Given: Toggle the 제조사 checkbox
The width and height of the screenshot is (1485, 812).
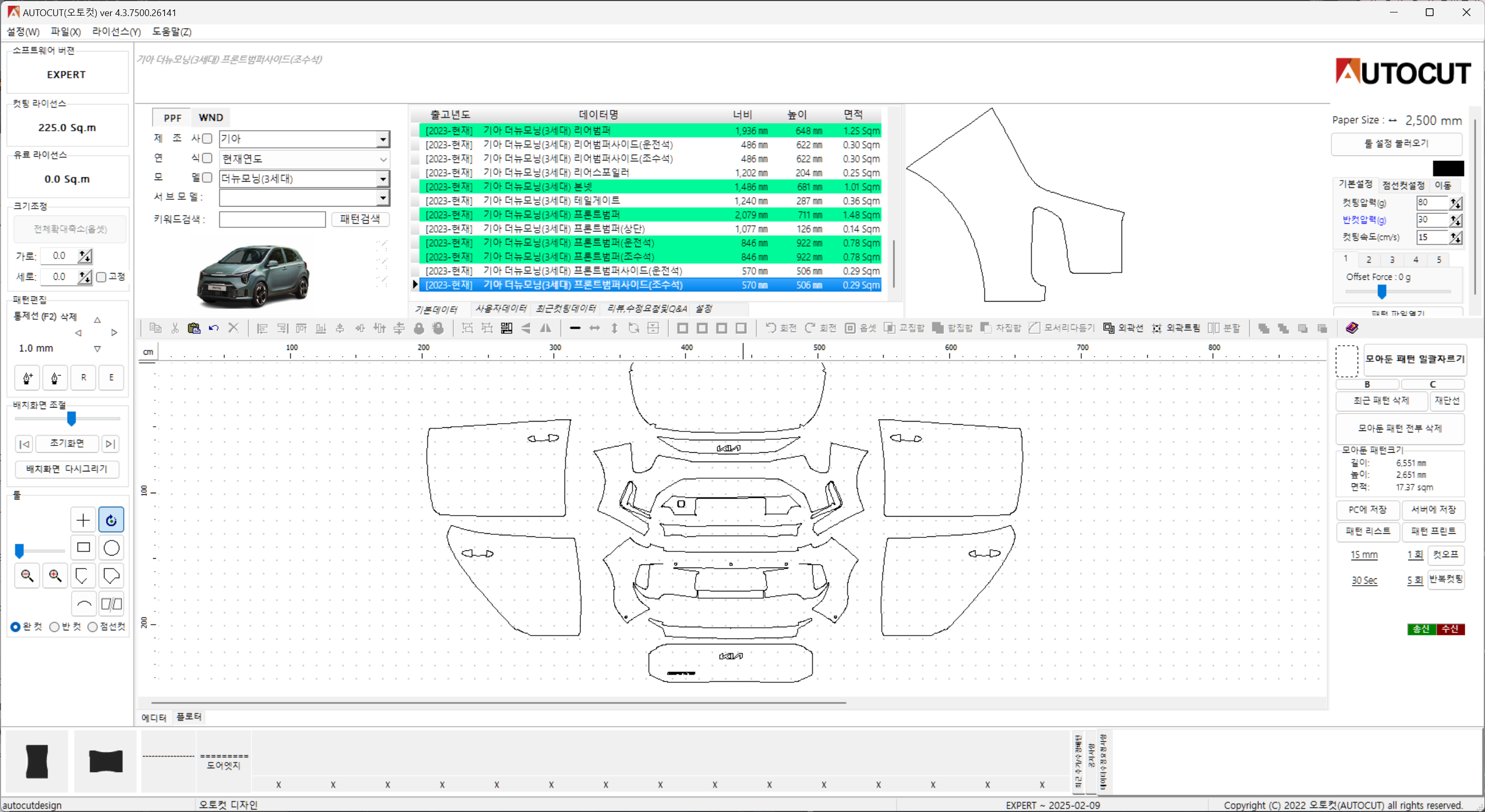Looking at the screenshot, I should 207,138.
